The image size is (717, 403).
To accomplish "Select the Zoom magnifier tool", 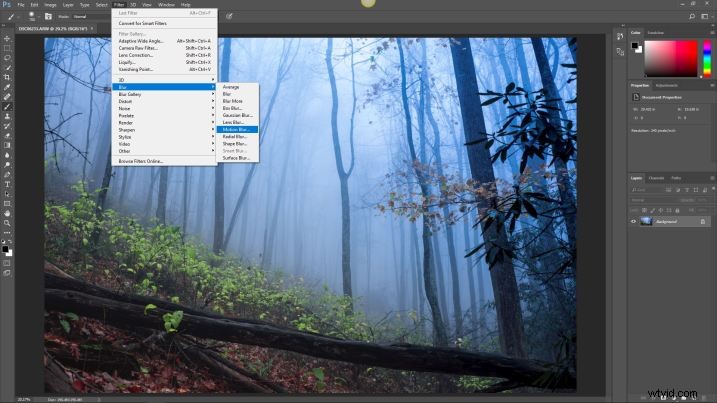I will (x=7, y=223).
